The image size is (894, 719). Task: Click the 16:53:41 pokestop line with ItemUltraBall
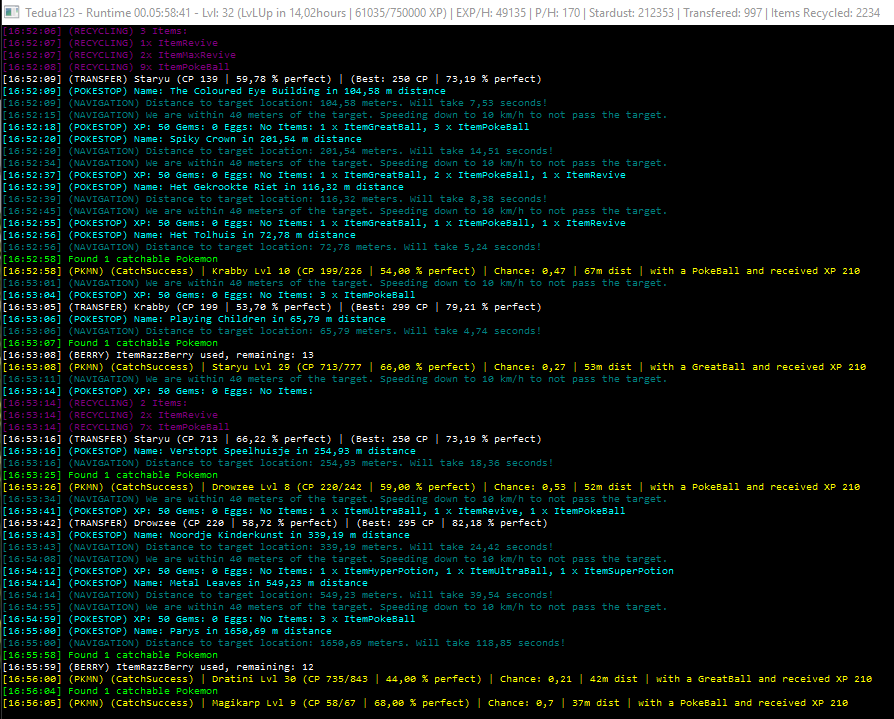coord(314,511)
